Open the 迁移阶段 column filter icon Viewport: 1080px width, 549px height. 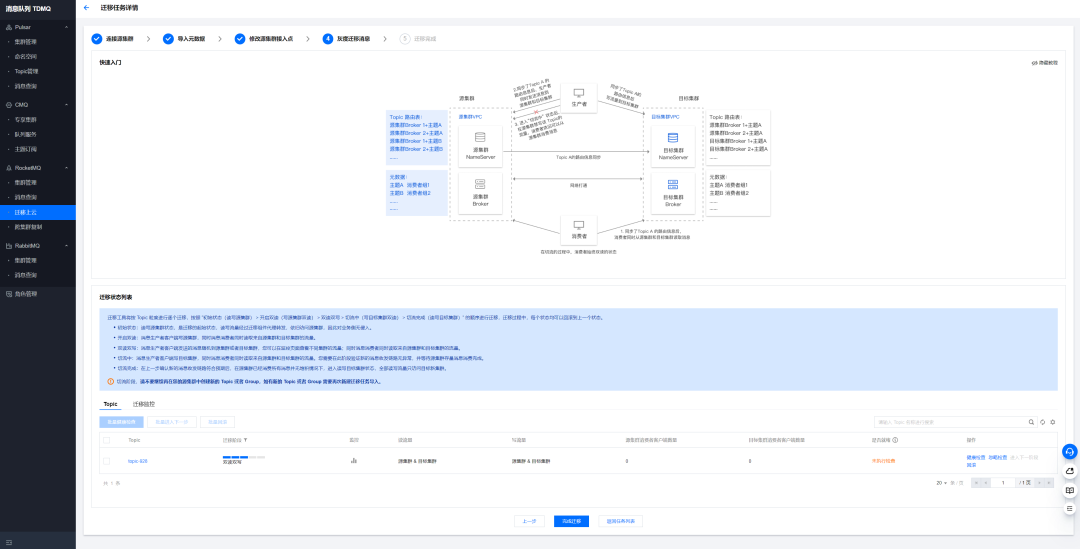pyautogui.click(x=245, y=439)
